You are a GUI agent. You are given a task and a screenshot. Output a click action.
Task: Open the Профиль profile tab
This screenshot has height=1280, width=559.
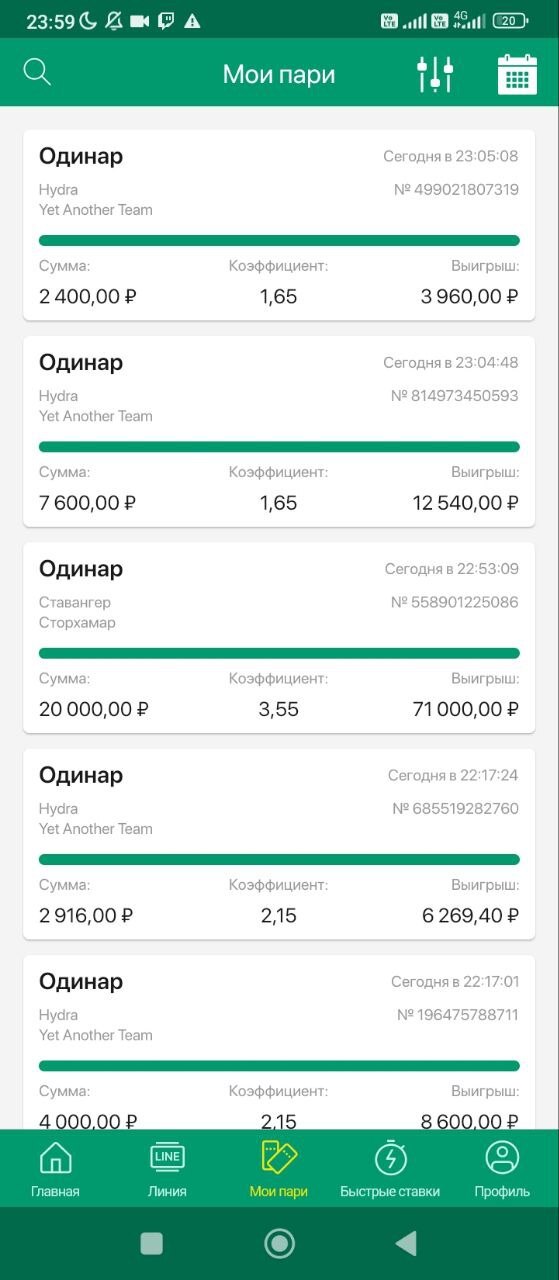coord(502,1169)
